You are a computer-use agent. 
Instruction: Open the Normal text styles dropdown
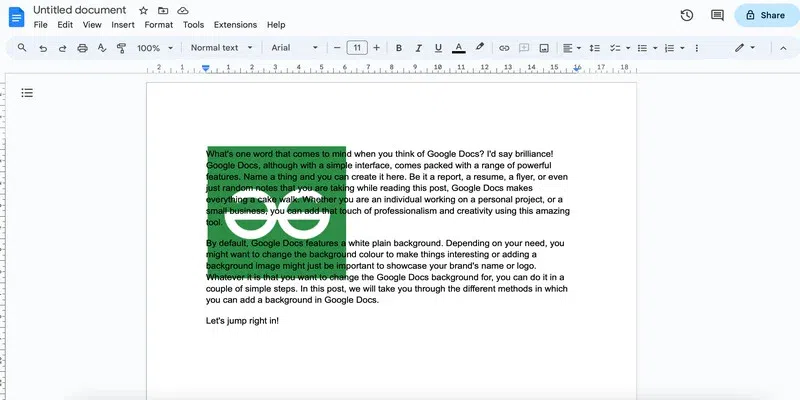pos(221,48)
